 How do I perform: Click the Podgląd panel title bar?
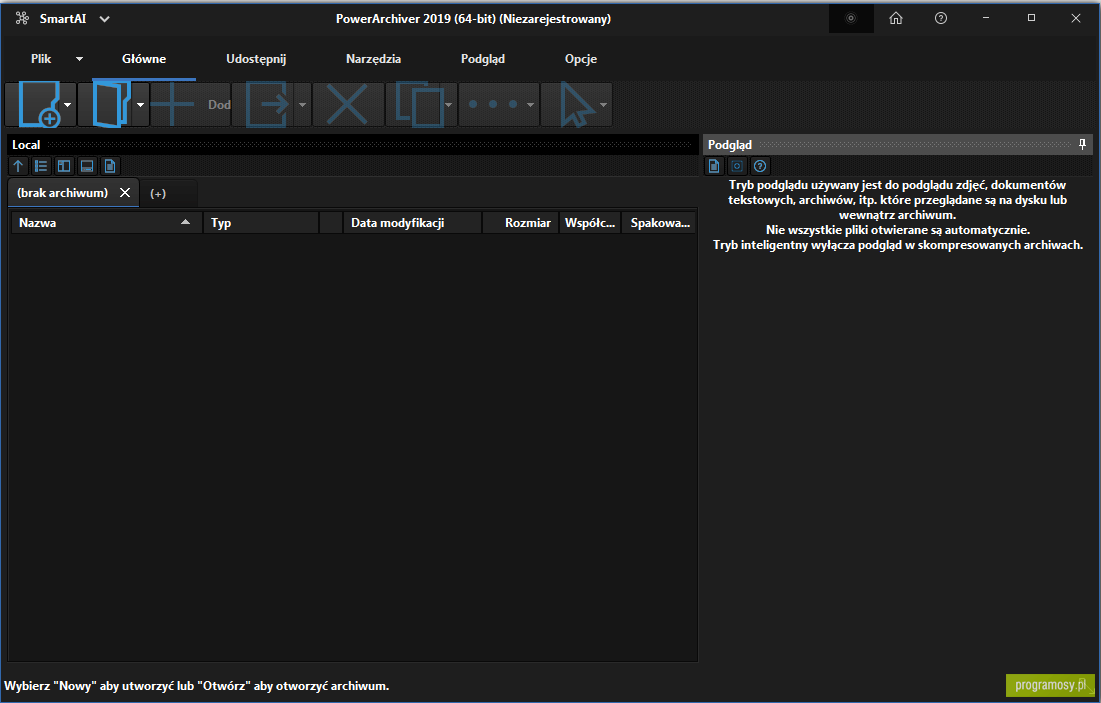click(x=897, y=145)
